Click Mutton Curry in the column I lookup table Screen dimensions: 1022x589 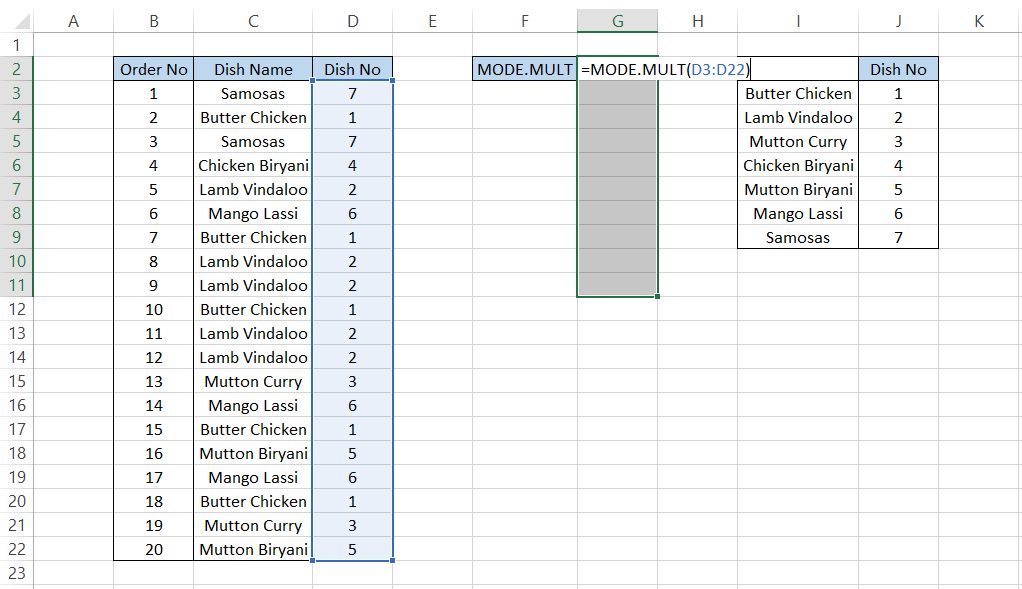coord(797,141)
